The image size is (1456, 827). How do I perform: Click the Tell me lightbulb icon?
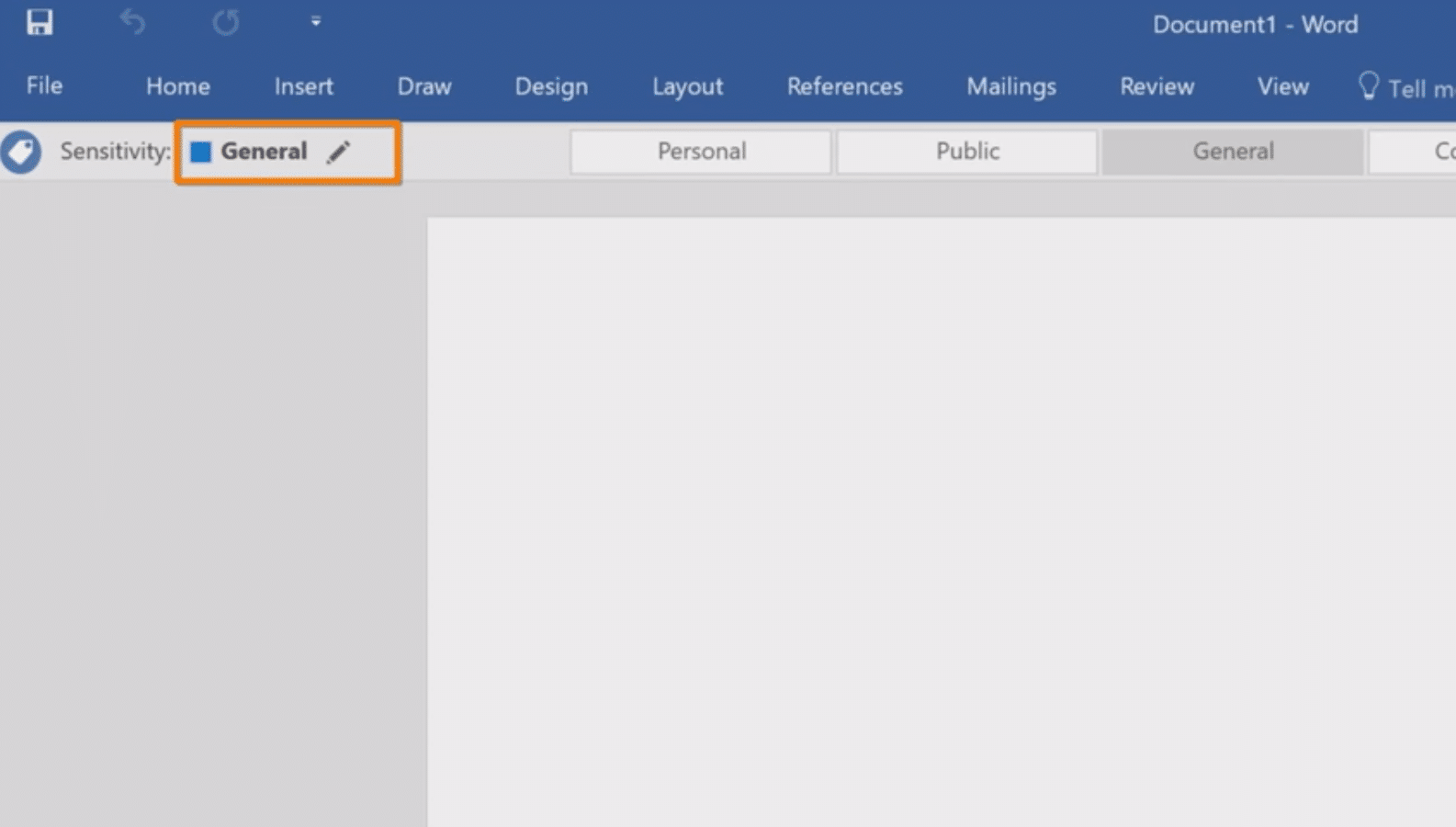pyautogui.click(x=1369, y=86)
